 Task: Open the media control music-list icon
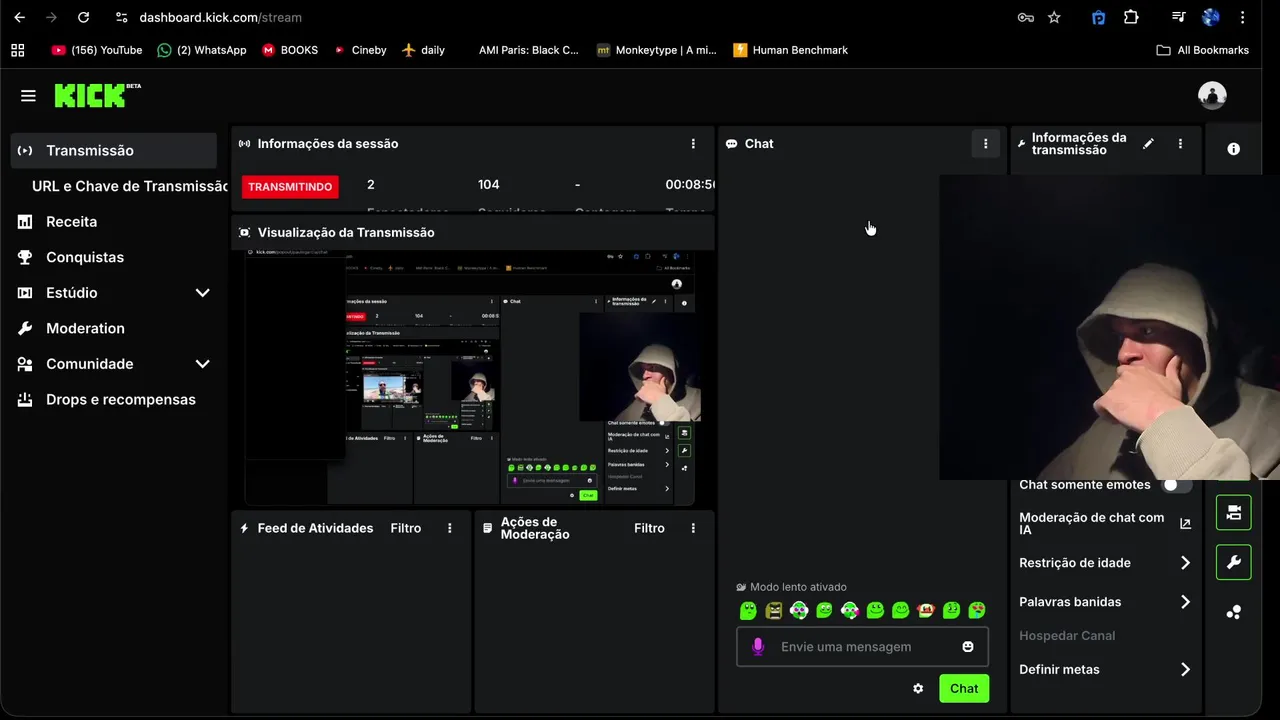pyautogui.click(x=1178, y=17)
